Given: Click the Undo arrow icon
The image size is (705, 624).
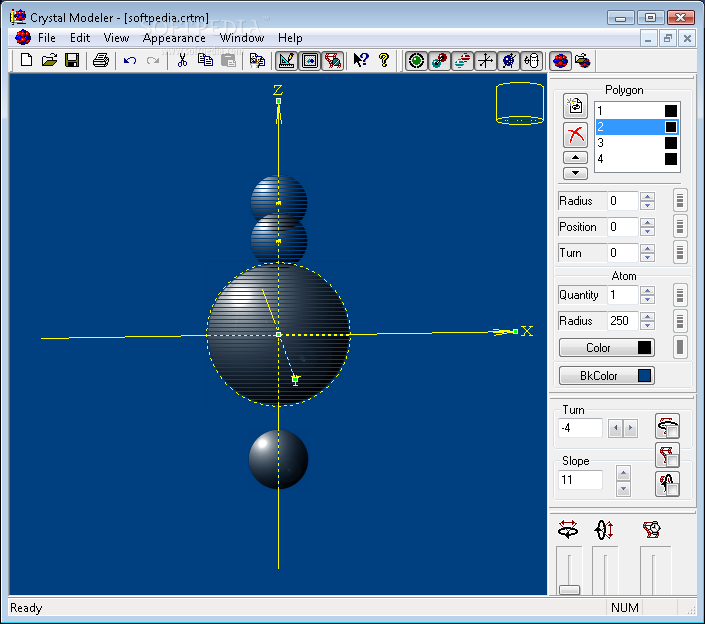Looking at the screenshot, I should pos(130,60).
